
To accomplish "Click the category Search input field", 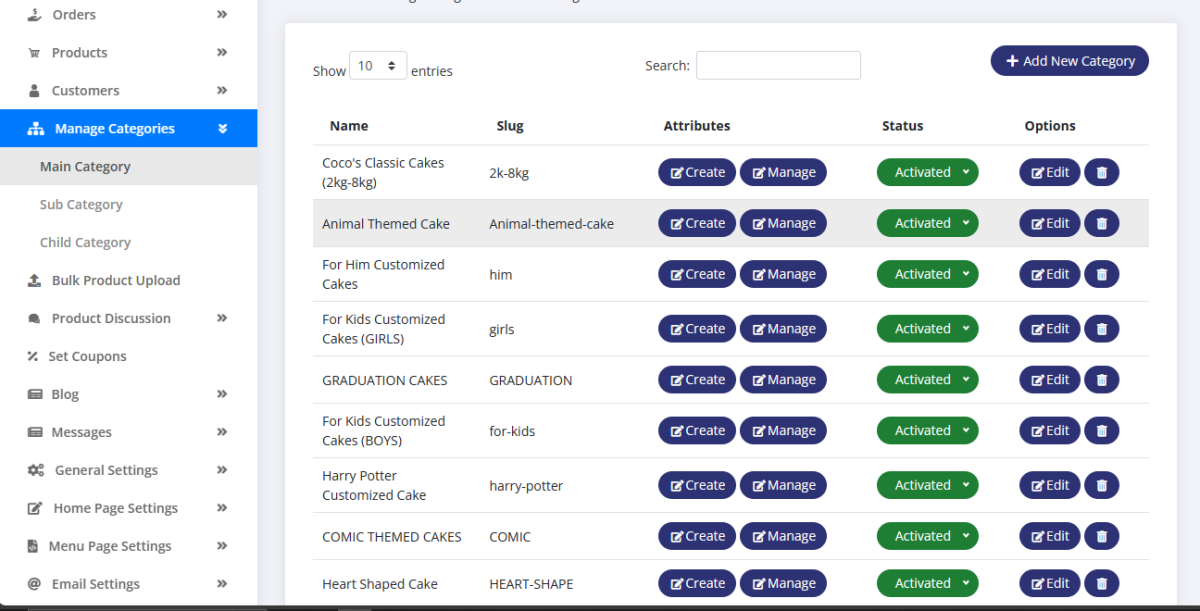I will 778,66.
